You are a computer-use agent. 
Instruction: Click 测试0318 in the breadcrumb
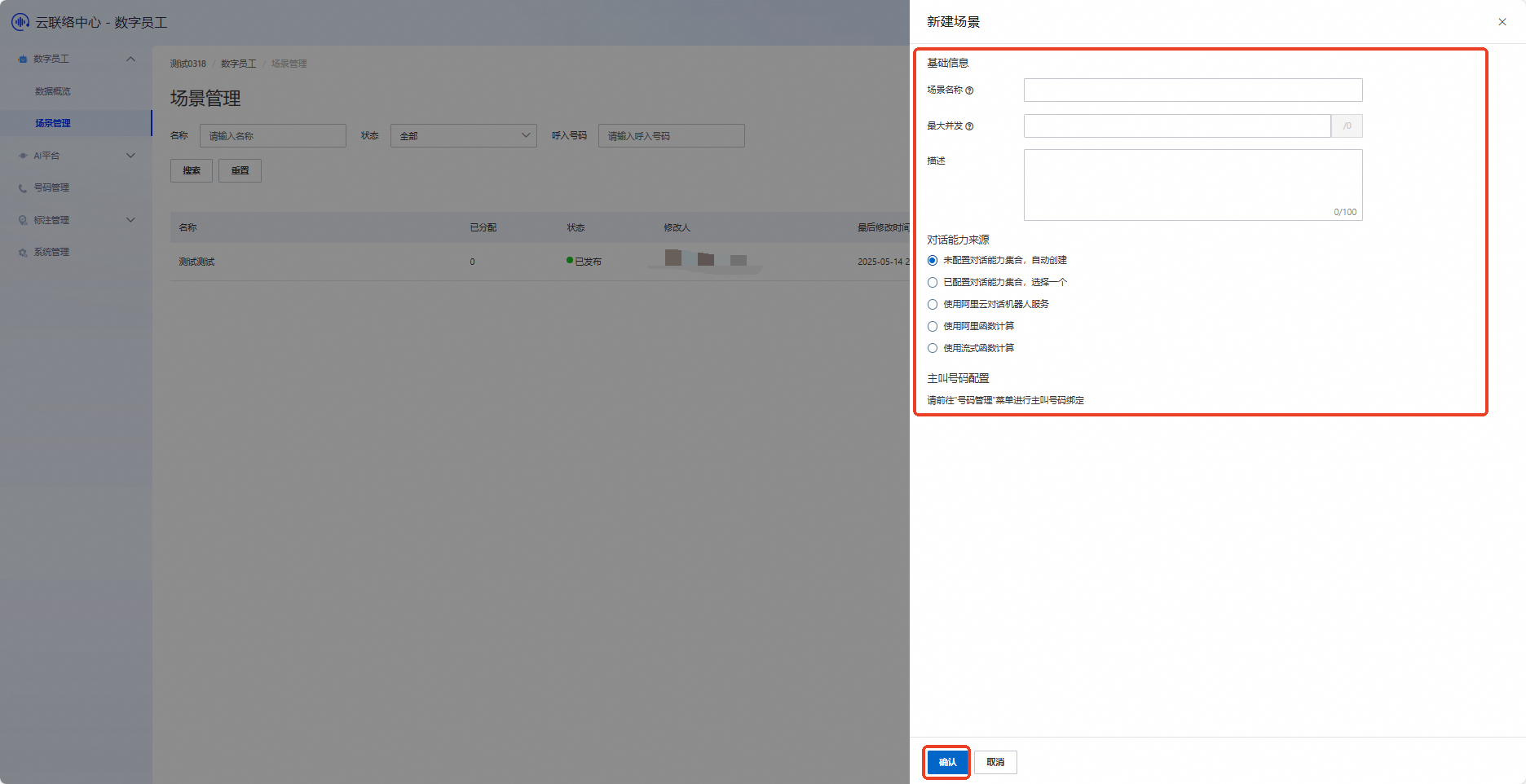188,64
